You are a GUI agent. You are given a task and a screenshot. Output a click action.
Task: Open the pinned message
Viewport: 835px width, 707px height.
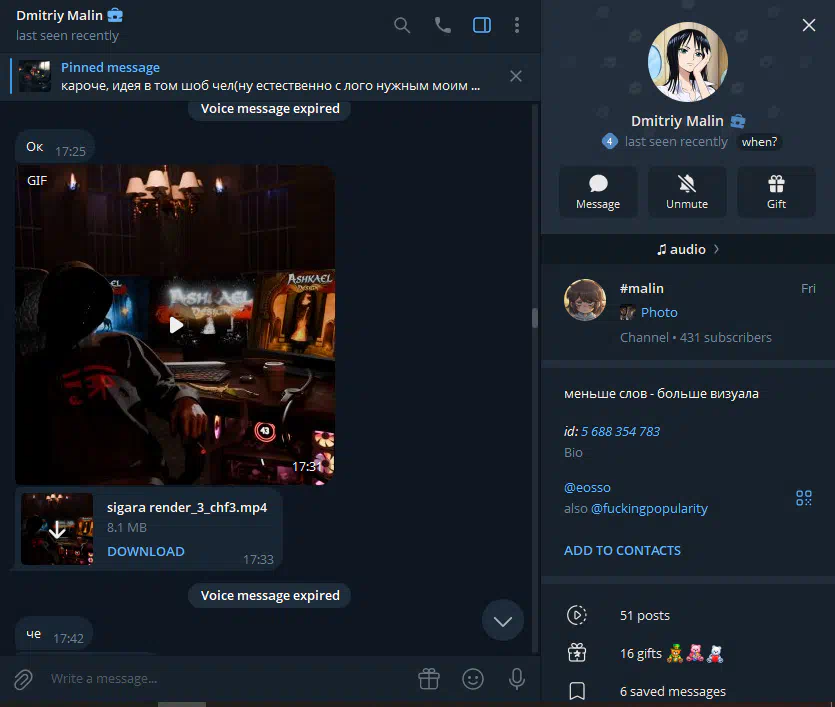(x=270, y=76)
